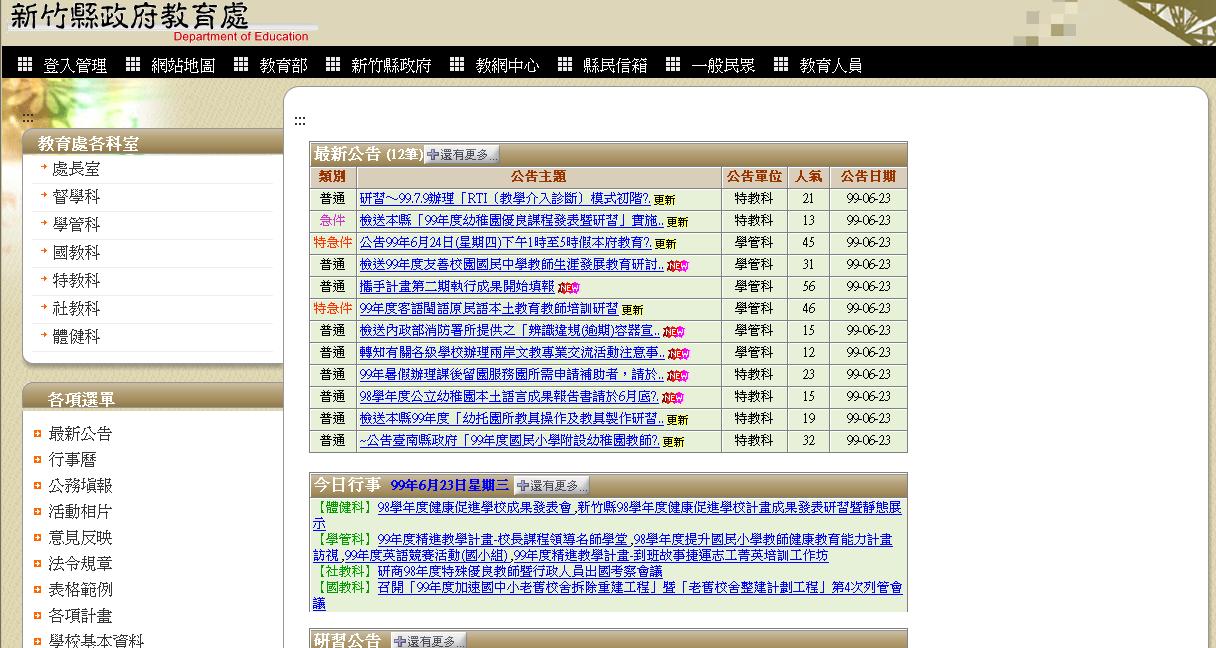Open announcement 研習~99.7.9辦理「RTI」模式初階
The image size is (1216, 648).
point(505,198)
